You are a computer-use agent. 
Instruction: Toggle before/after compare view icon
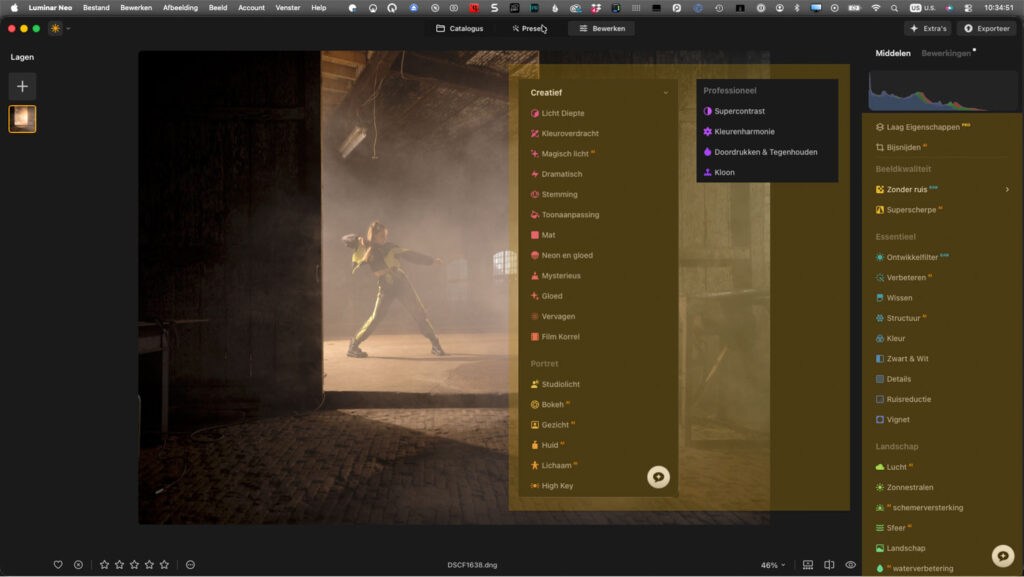coord(829,565)
